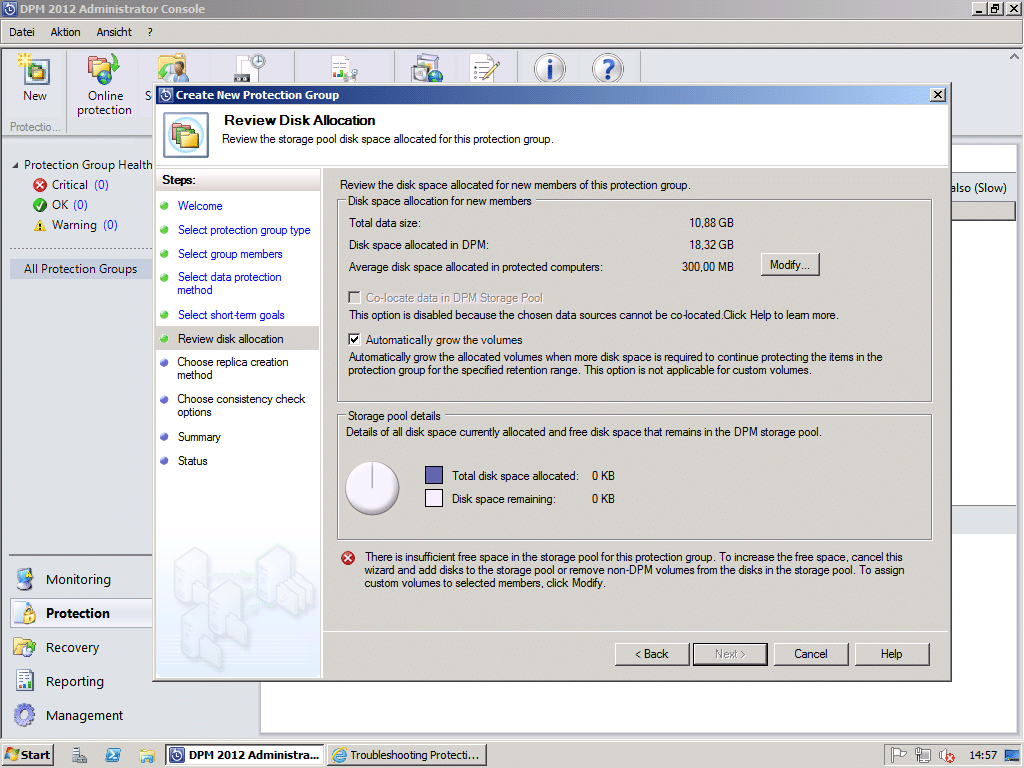Click the Start button

tap(27, 755)
